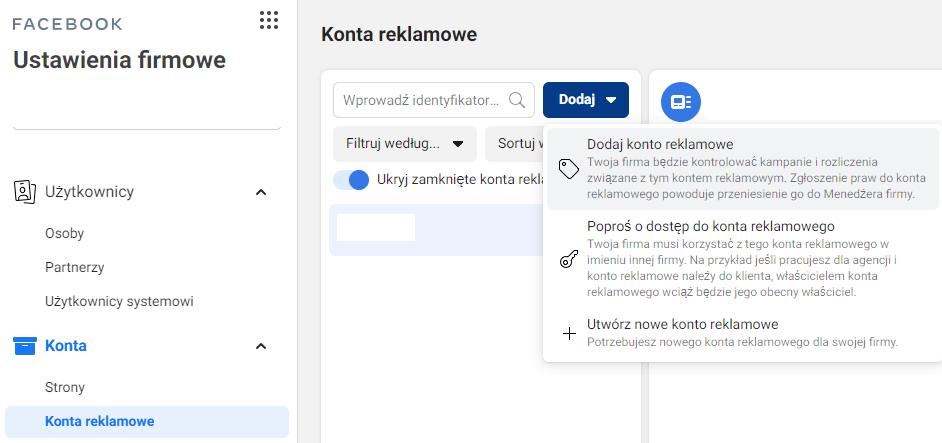Click the Użytkownicy person badge icon
Image resolution: width=942 pixels, height=443 pixels.
click(25, 191)
